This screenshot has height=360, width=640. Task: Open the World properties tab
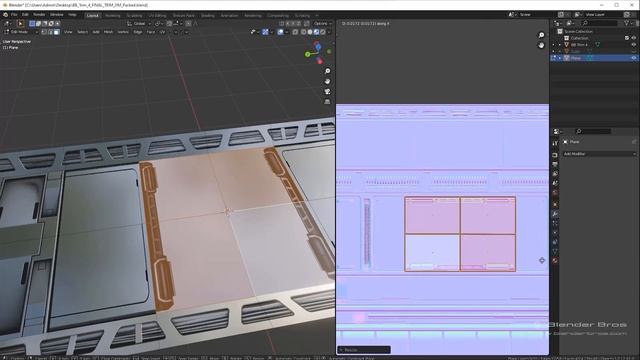click(x=555, y=193)
